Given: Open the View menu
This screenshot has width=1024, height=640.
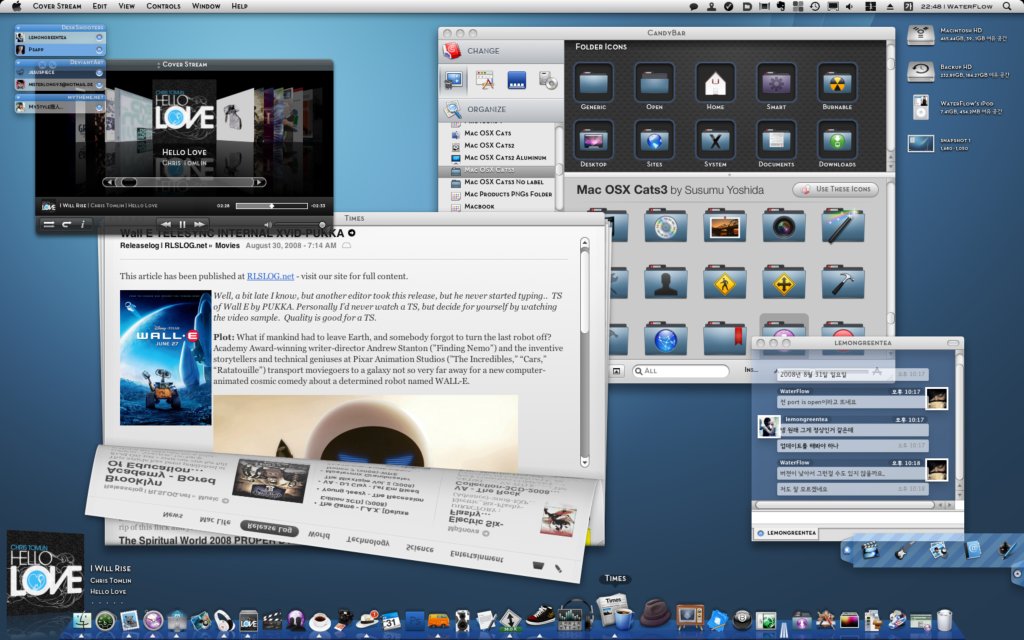Looking at the screenshot, I should click(127, 6).
